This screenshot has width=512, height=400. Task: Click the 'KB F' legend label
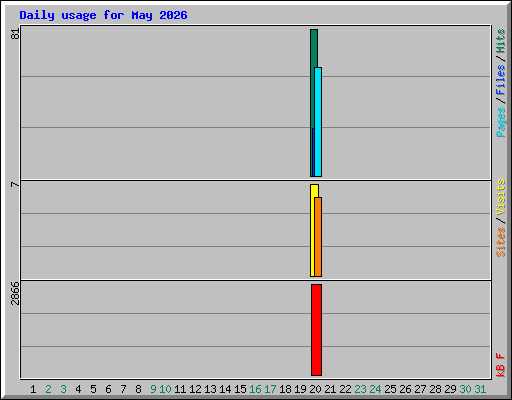pos(500,365)
